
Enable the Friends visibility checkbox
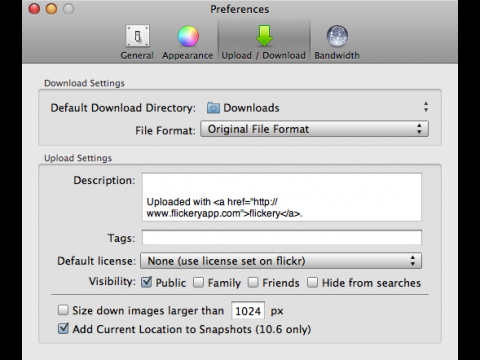253,282
